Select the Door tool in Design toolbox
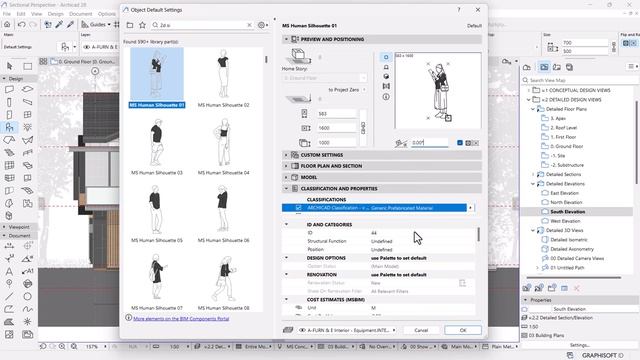 [x=9, y=115]
